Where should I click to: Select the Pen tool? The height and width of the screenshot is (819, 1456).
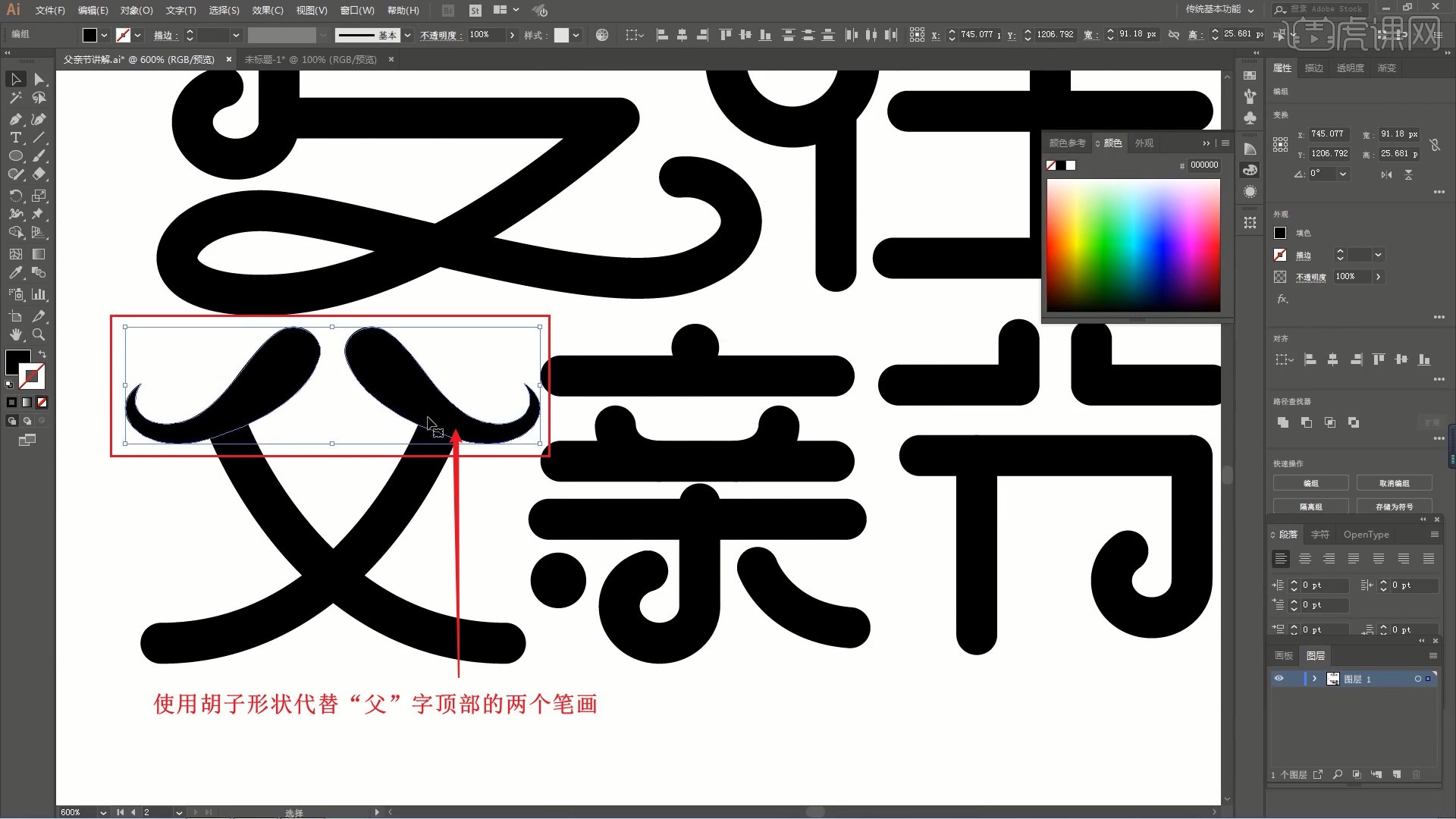tap(15, 119)
